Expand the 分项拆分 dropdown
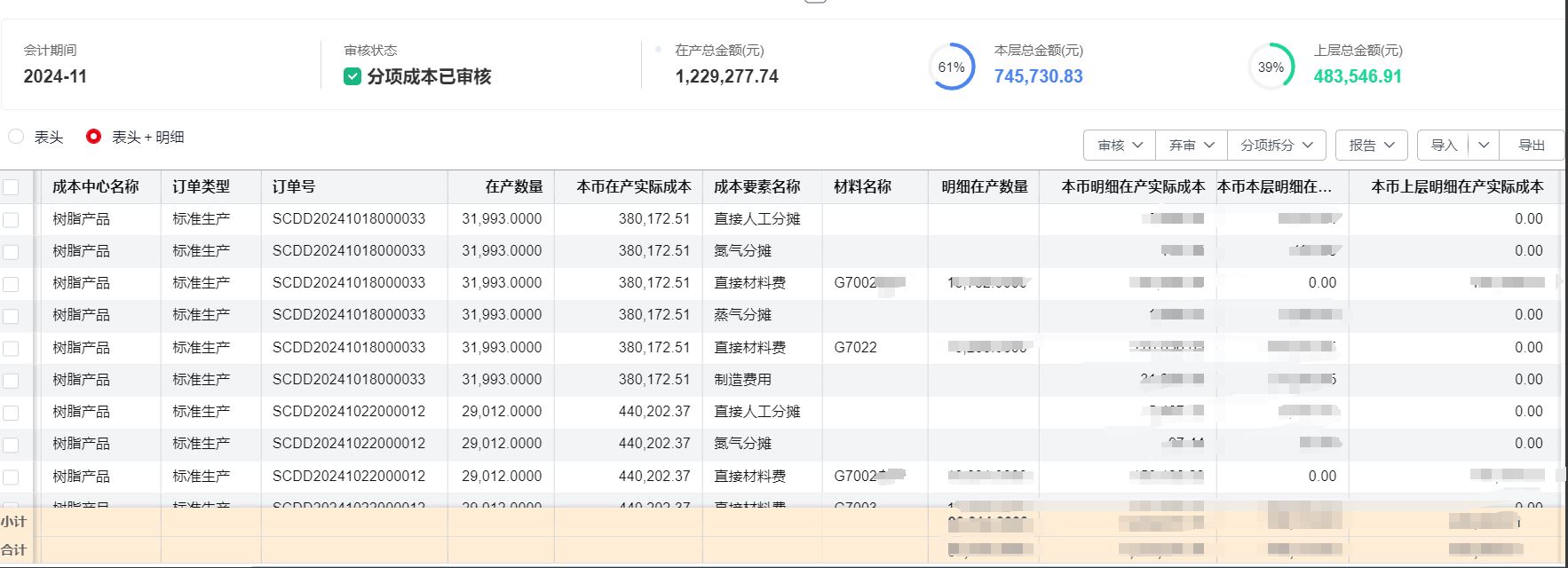 point(1277,145)
